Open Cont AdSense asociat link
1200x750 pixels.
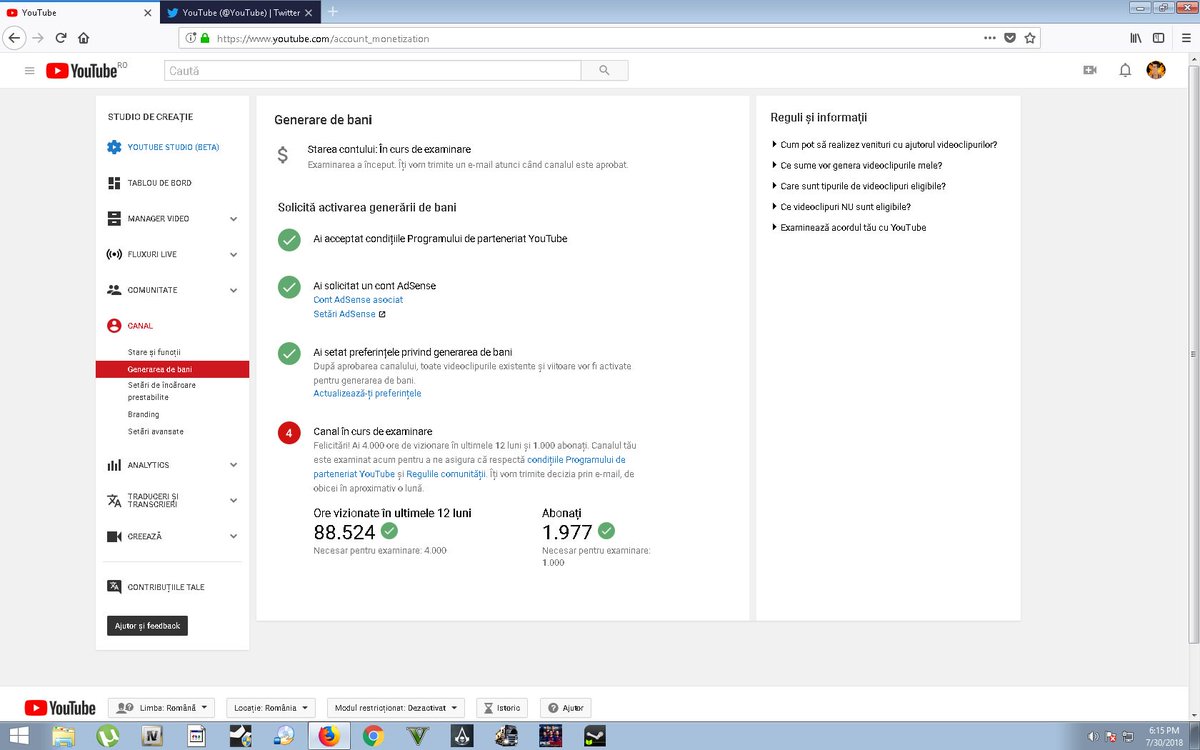(x=358, y=300)
